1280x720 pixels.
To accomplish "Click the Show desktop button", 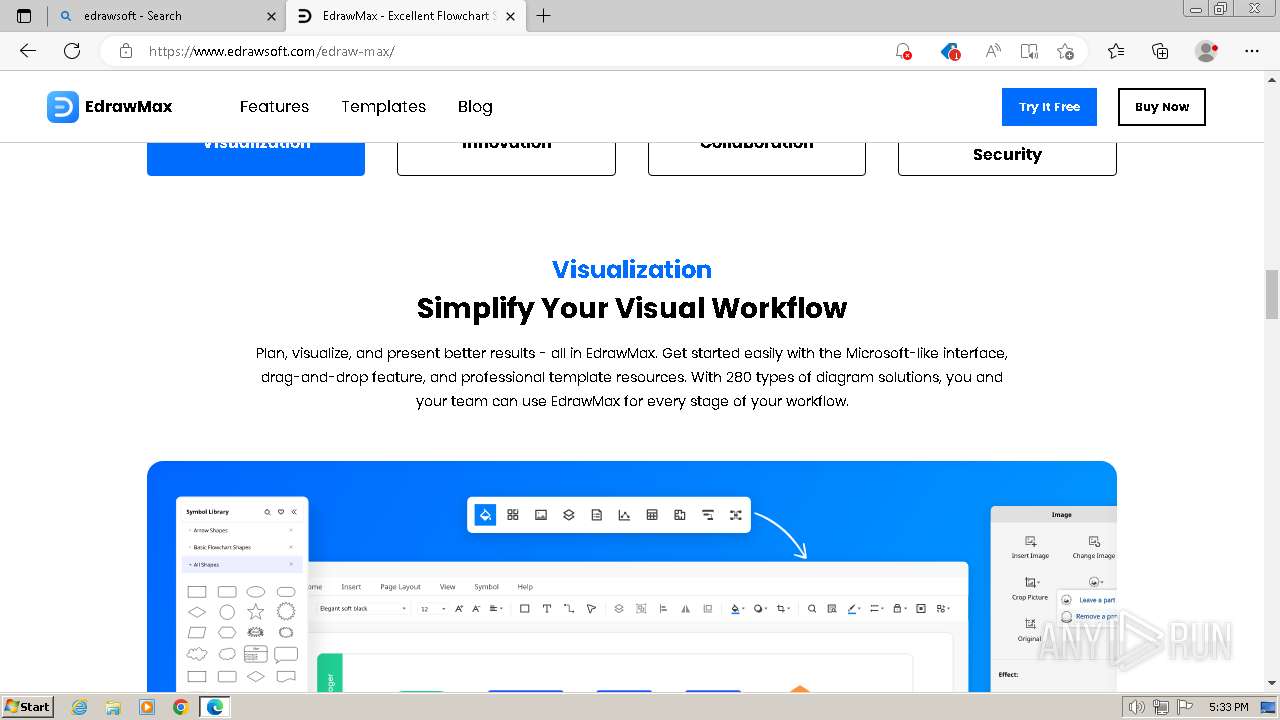I will 1270,707.
